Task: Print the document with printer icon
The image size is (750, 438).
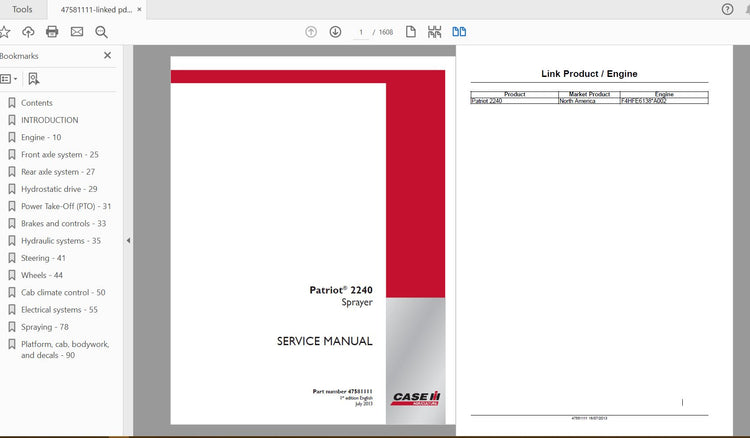Action: pyautogui.click(x=52, y=32)
